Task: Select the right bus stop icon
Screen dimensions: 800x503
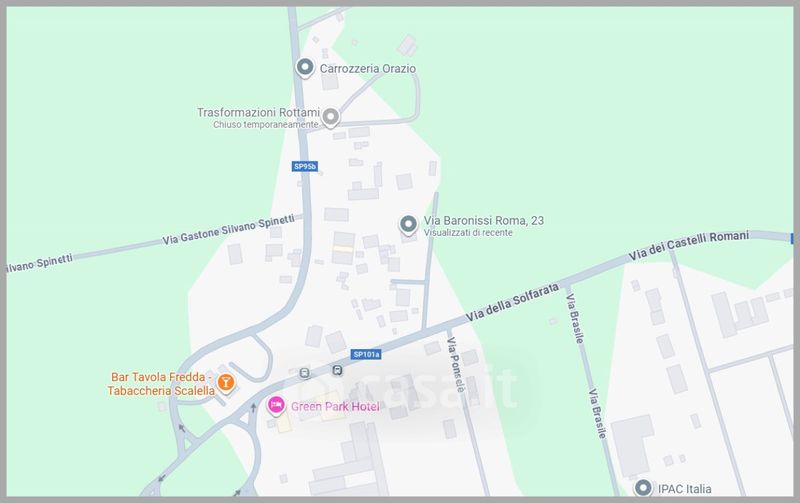Action: click(x=337, y=370)
